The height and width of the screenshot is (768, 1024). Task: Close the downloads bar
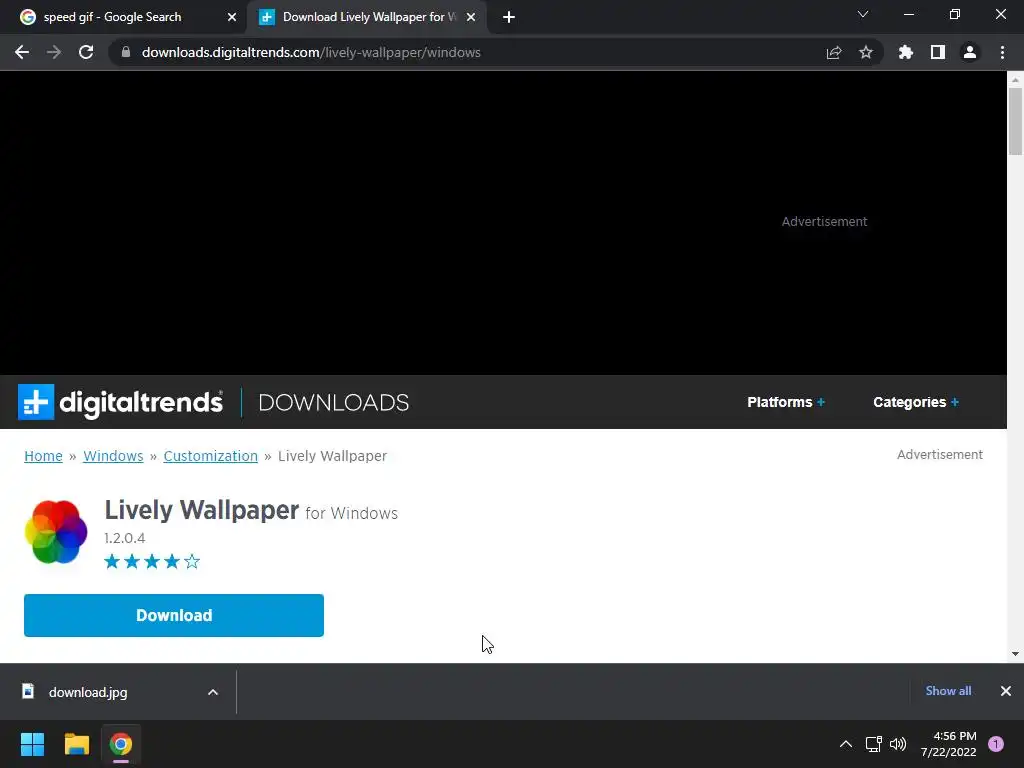tap(1006, 691)
